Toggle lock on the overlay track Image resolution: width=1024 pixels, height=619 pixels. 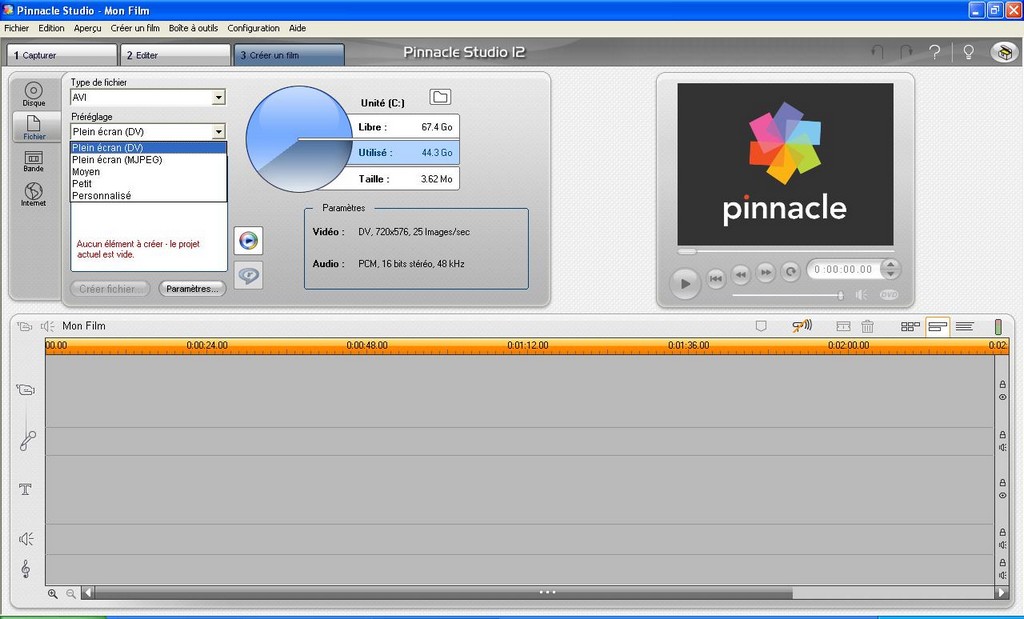pos(1002,435)
